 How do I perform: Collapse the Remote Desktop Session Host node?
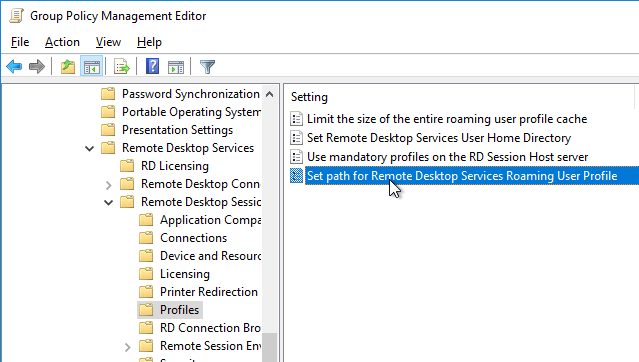108,202
